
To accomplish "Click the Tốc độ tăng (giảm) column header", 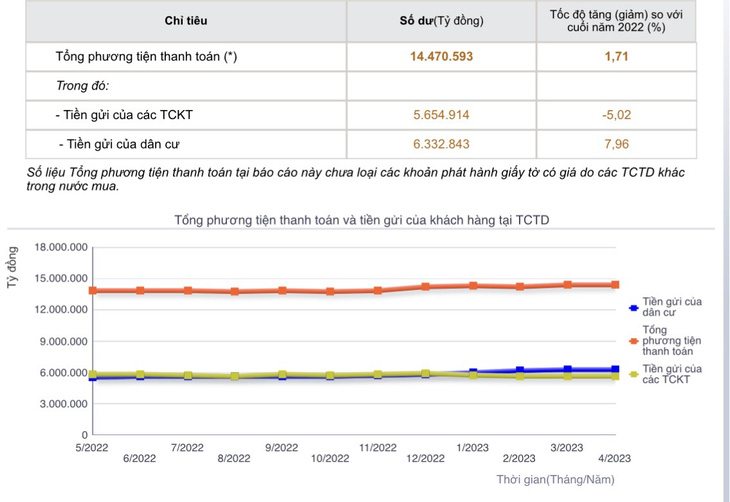I will tap(616, 21).
